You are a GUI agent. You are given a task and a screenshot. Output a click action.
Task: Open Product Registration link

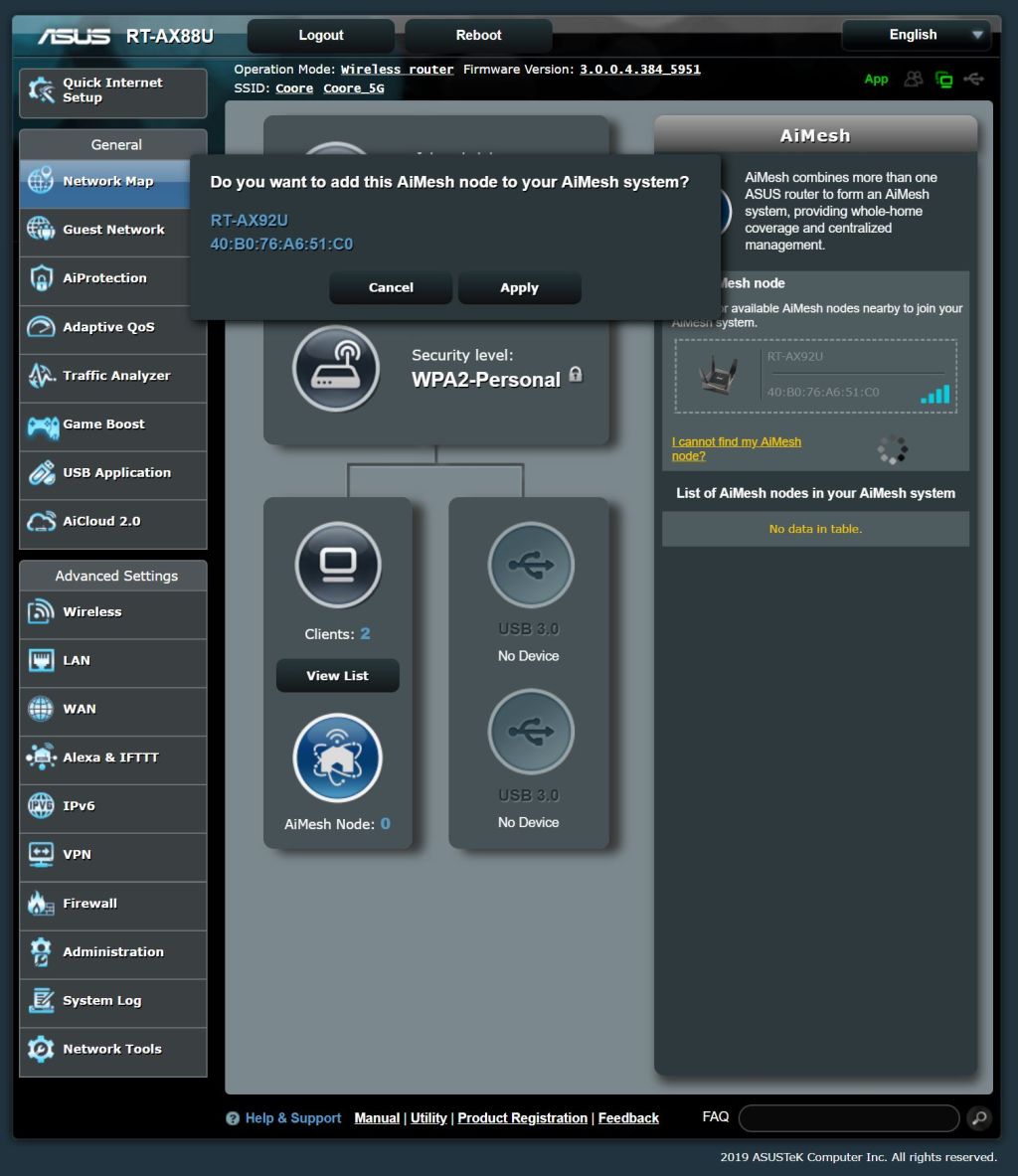(x=522, y=1118)
